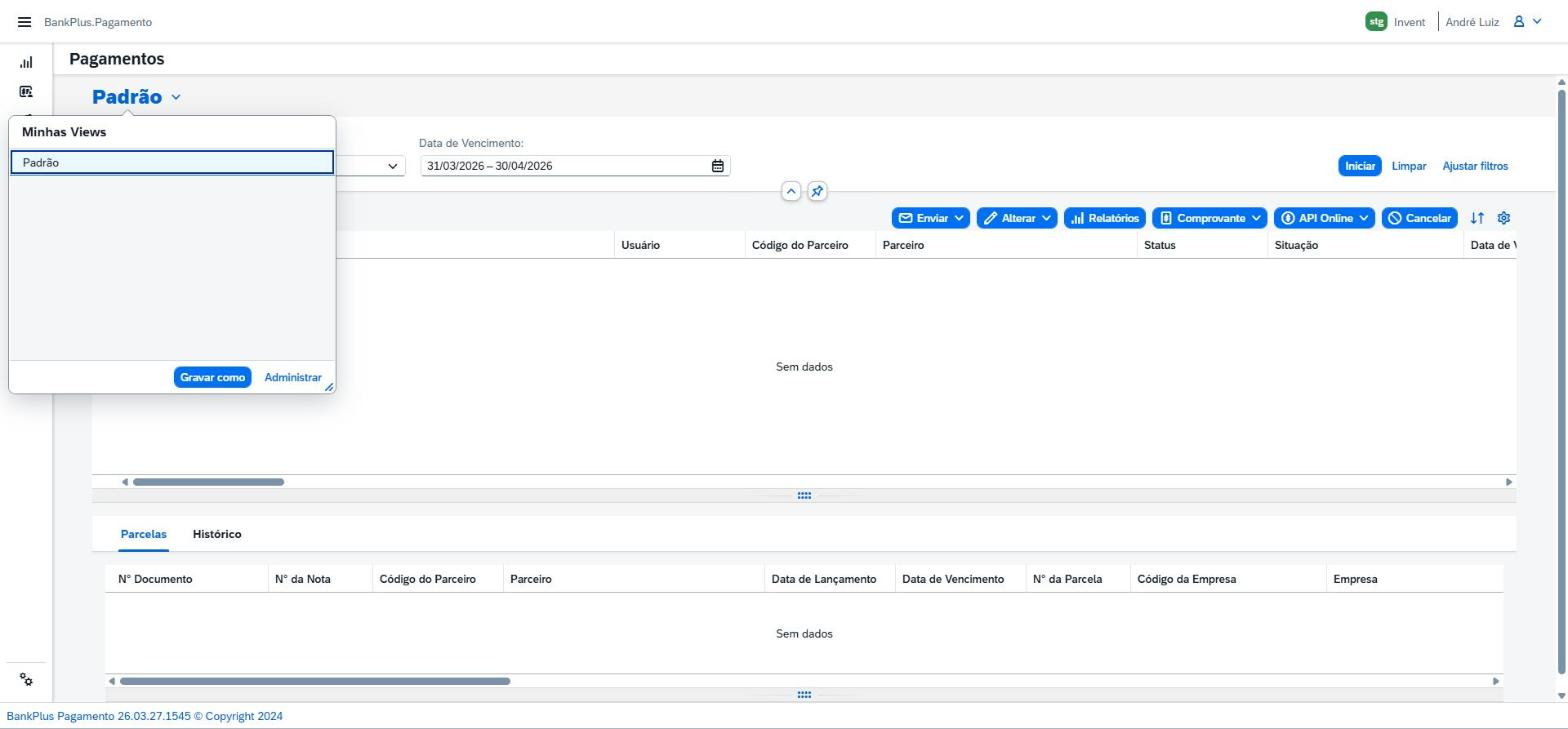Open the payments sidebar icon below the chart icon
Screen dimensions: 1568x729
[26, 91]
